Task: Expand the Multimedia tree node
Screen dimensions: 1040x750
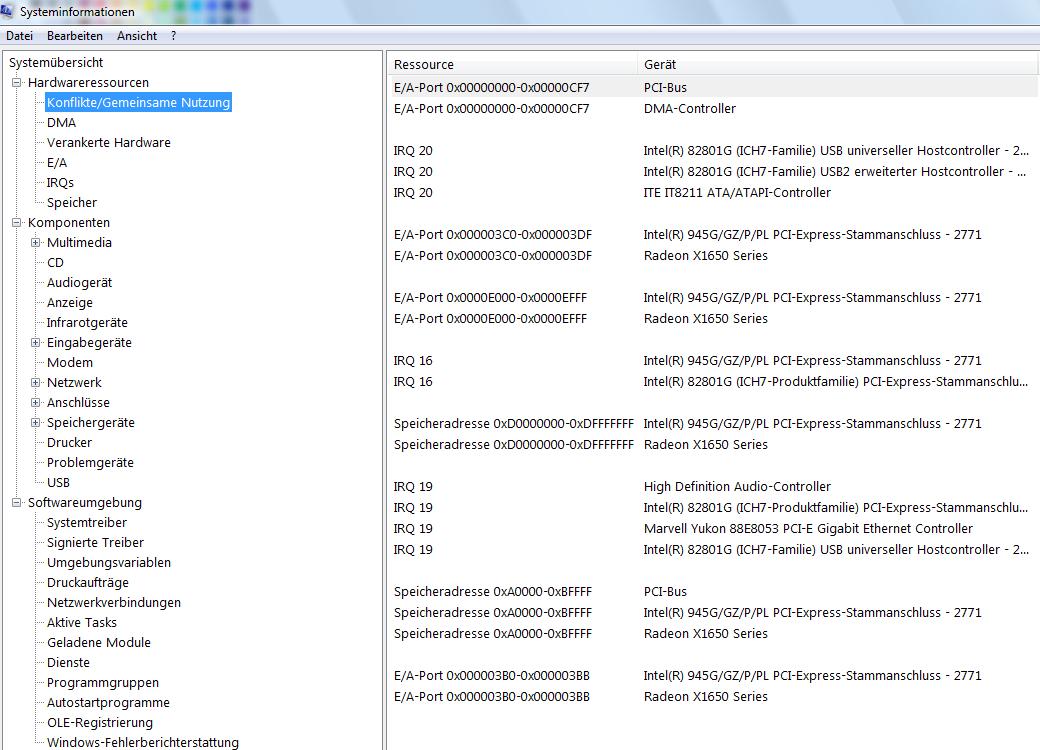Action: coord(36,242)
